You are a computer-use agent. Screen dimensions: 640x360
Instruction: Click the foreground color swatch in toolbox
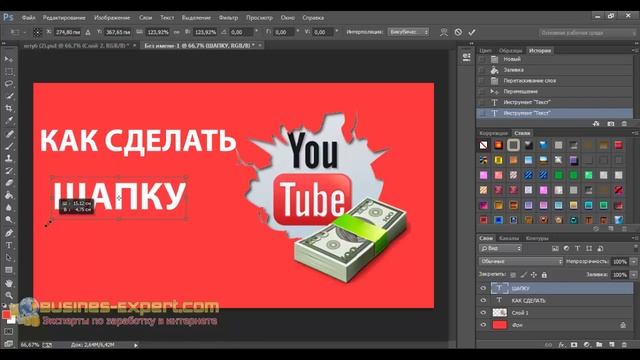pyautogui.click(x=6, y=315)
